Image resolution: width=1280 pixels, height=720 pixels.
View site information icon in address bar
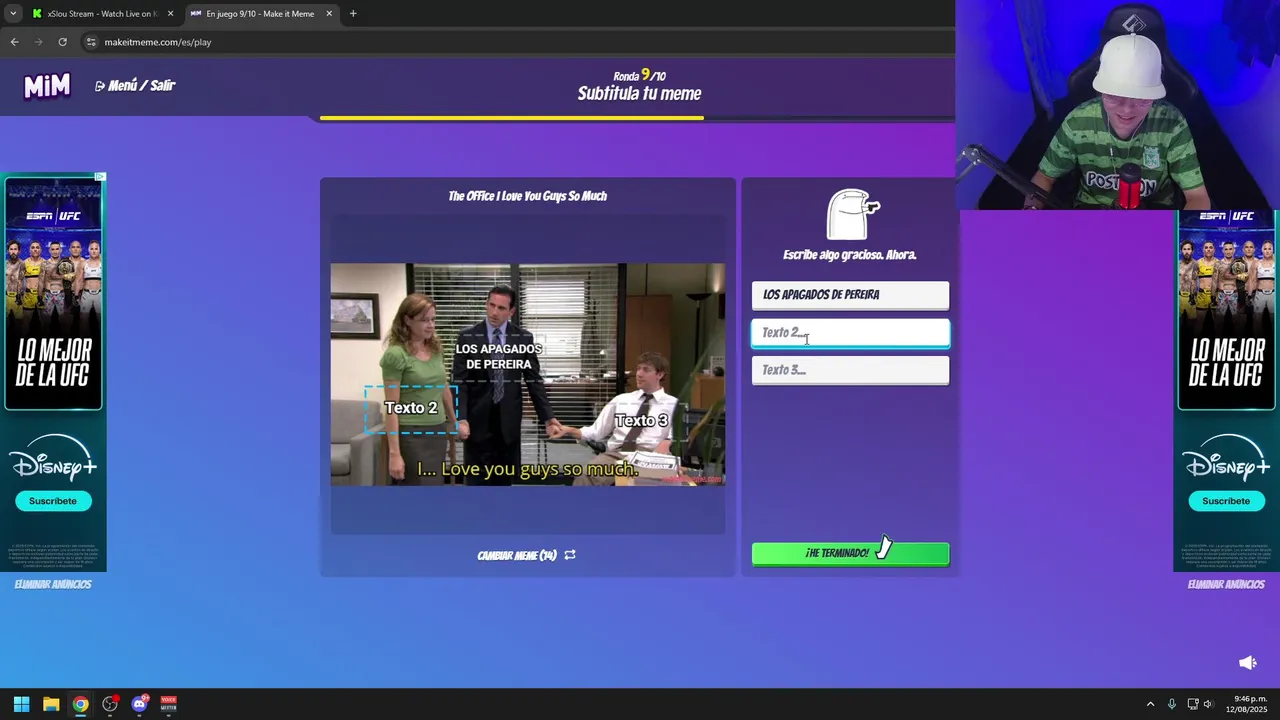(91, 42)
